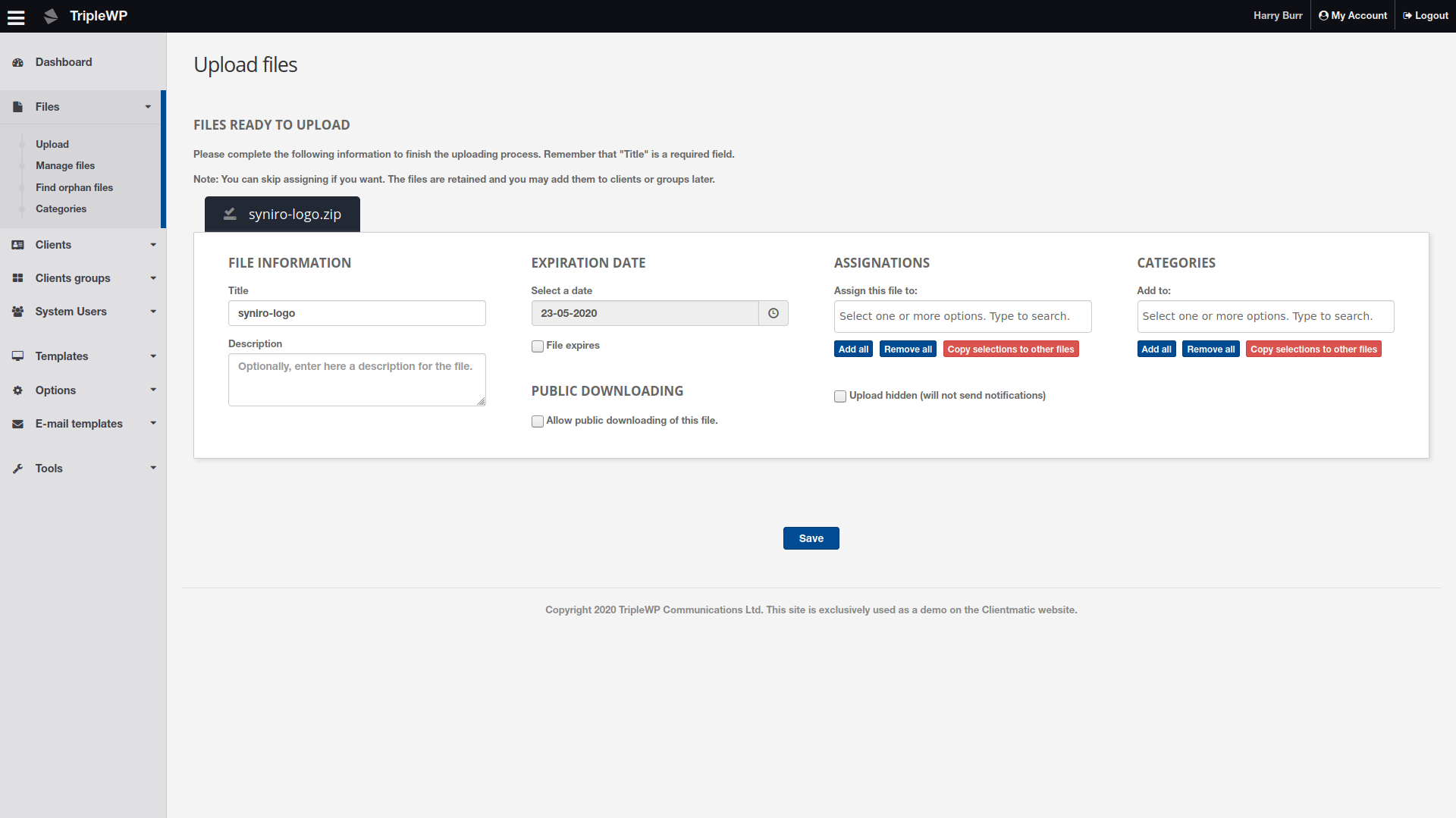Click the Templates monitor icon
The image size is (1456, 818).
pos(17,356)
